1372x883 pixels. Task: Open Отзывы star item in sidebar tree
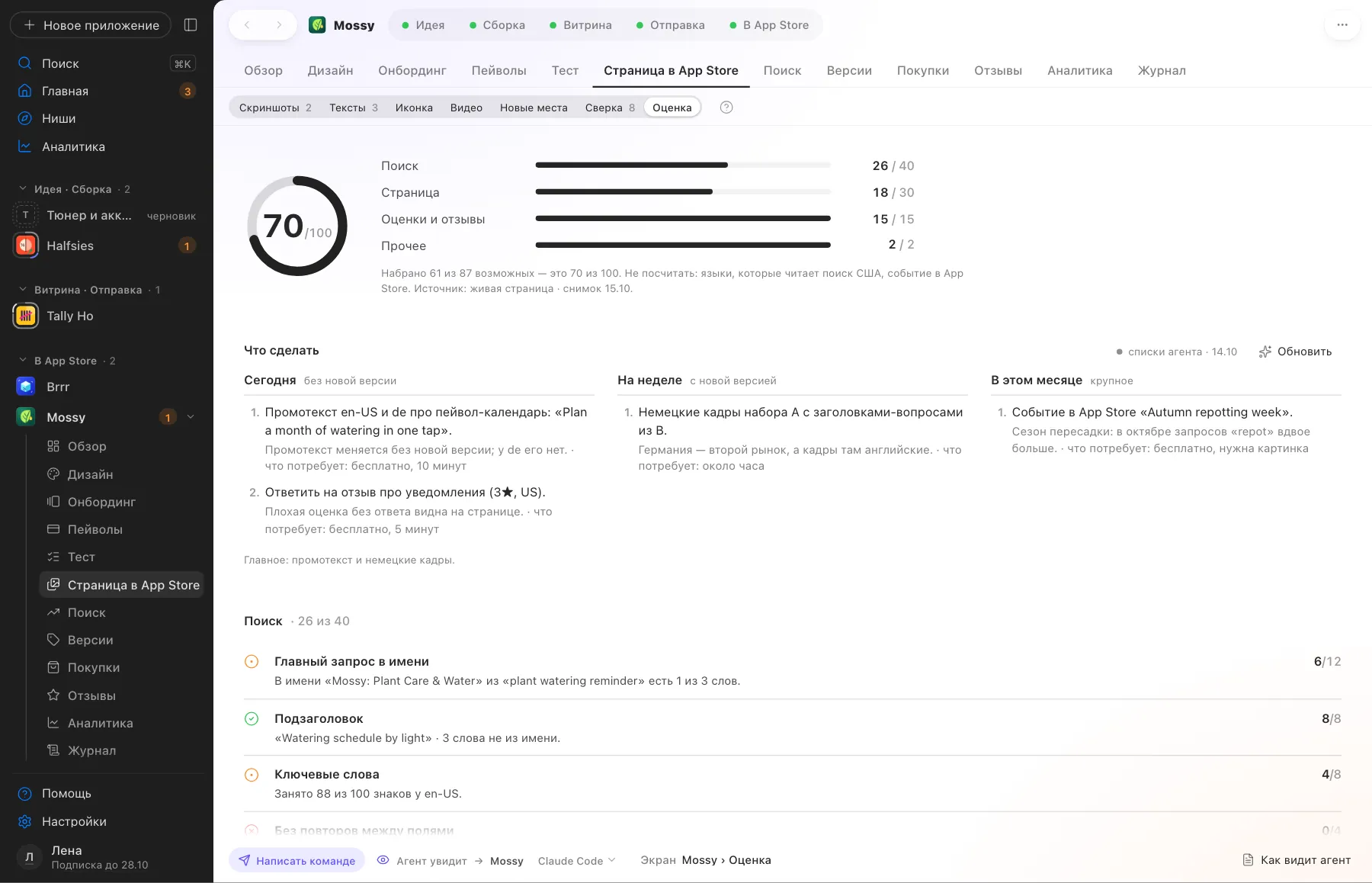pos(122,695)
